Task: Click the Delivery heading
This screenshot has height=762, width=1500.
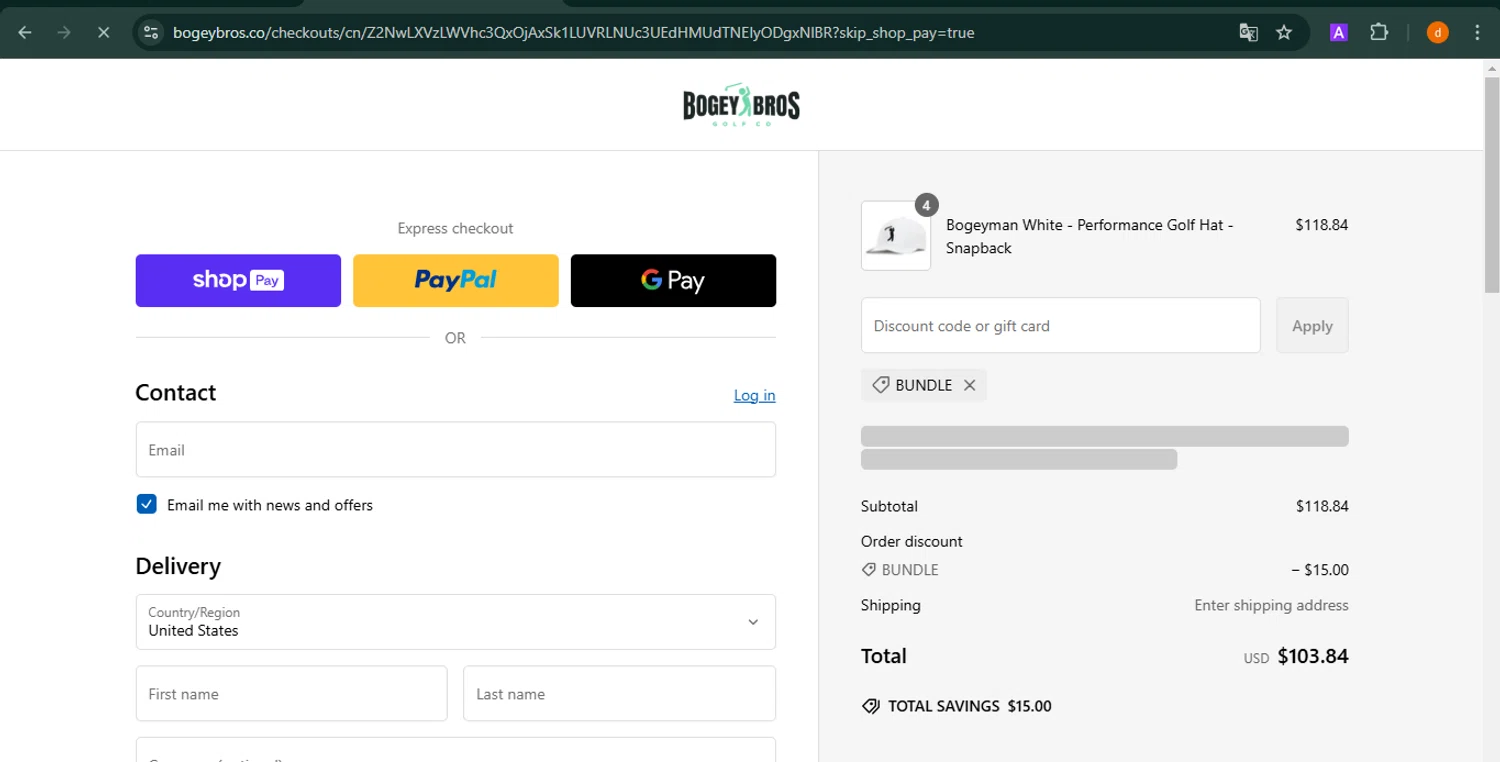Action: 178,566
